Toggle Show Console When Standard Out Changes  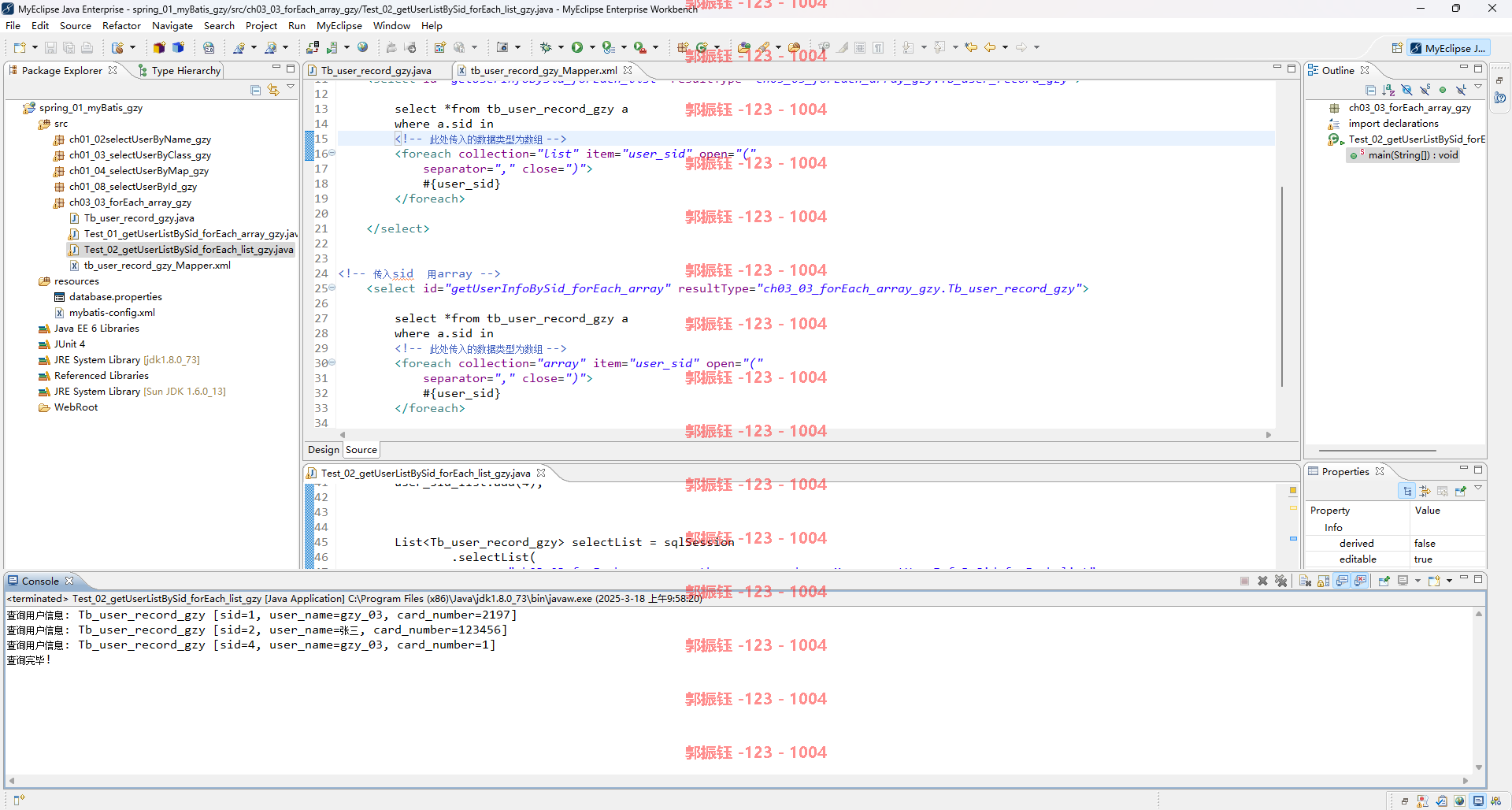(1342, 581)
